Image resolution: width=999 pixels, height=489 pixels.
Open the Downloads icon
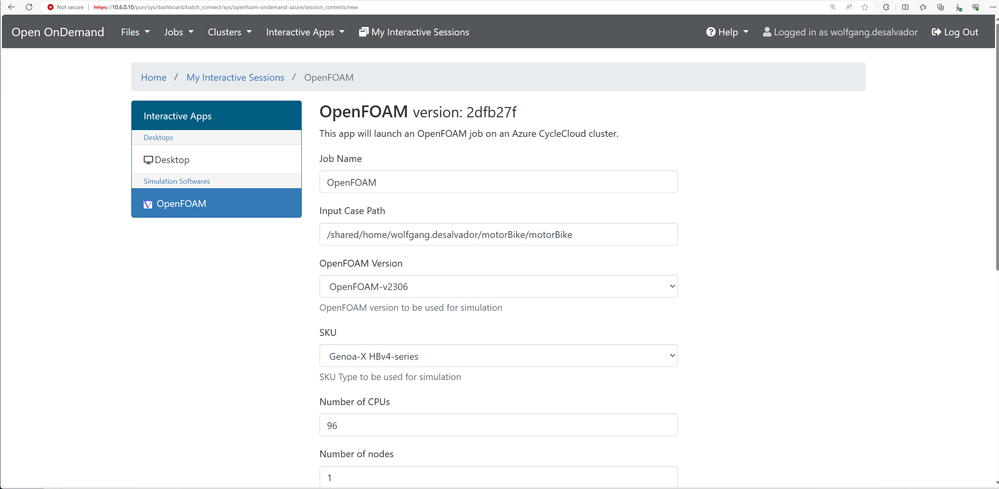click(x=958, y=7)
